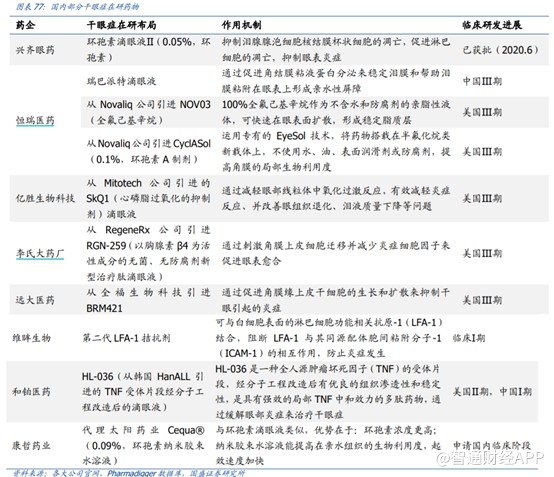The height and width of the screenshot is (477, 554).
Task: Click the 临床研发进展 column header
Action: point(492,25)
